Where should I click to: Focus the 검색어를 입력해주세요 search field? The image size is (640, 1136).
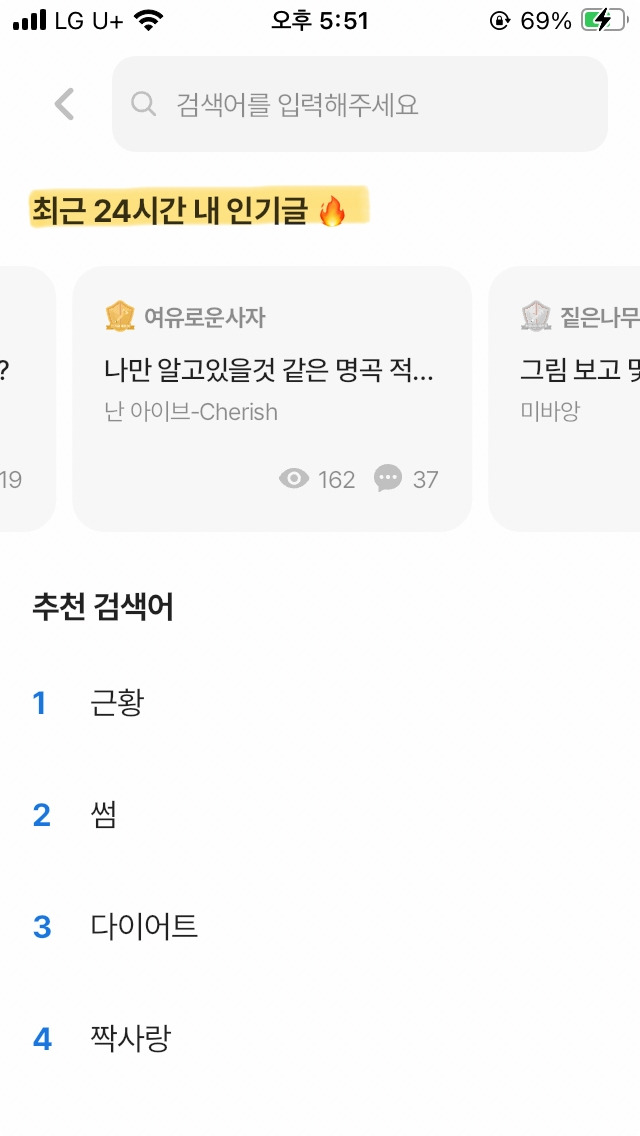coord(360,104)
